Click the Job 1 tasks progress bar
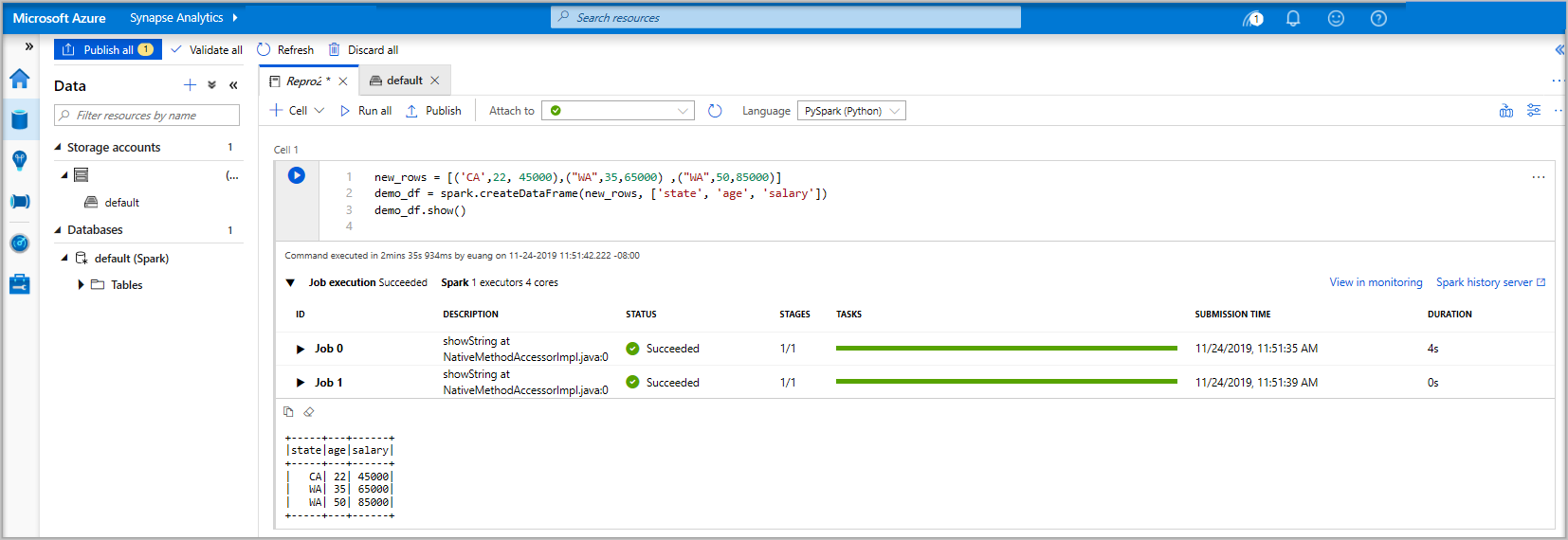Screen dimensions: 1568x540 click(1006, 382)
